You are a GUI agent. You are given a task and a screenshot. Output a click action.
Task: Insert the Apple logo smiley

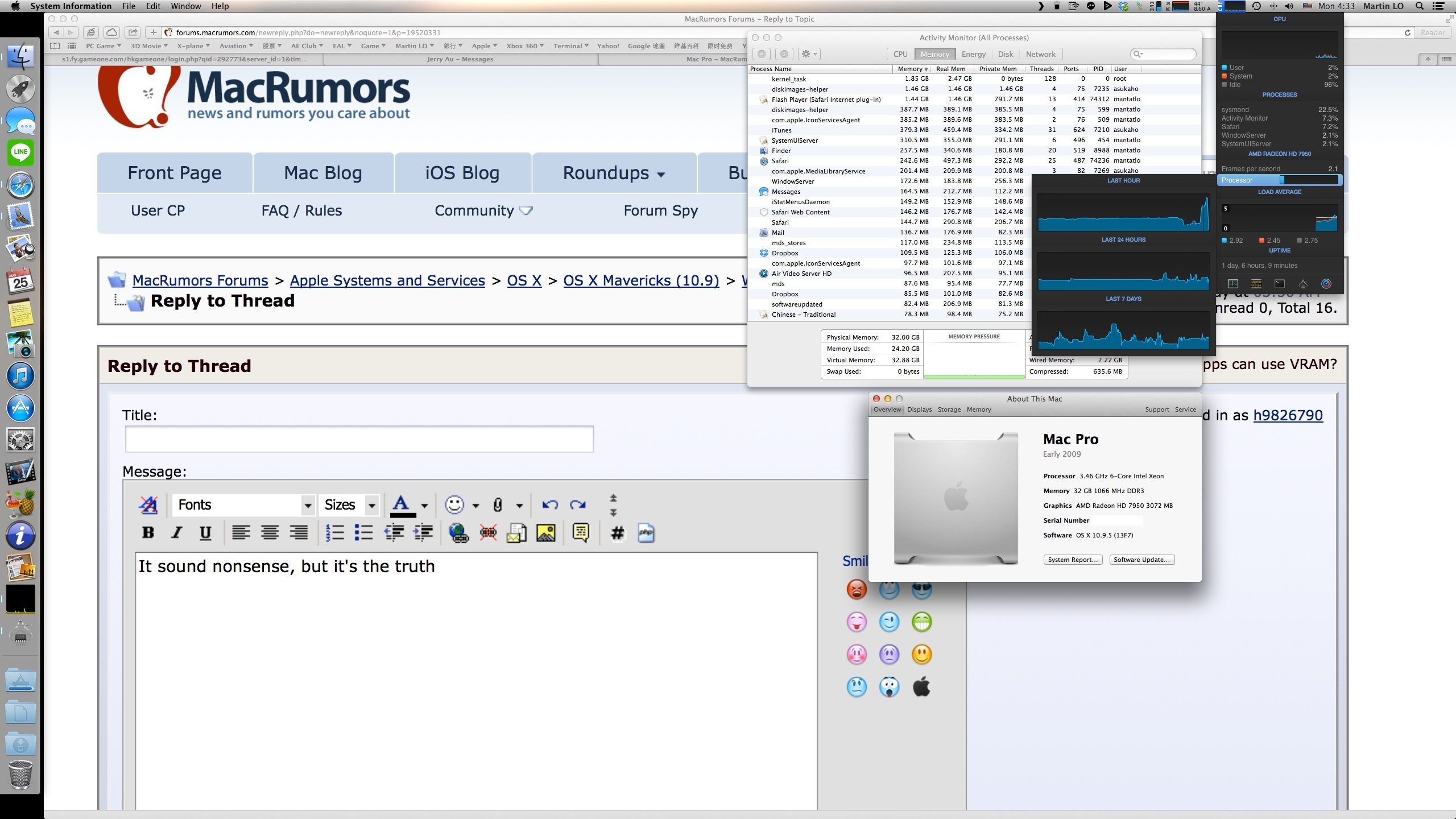pos(921,687)
